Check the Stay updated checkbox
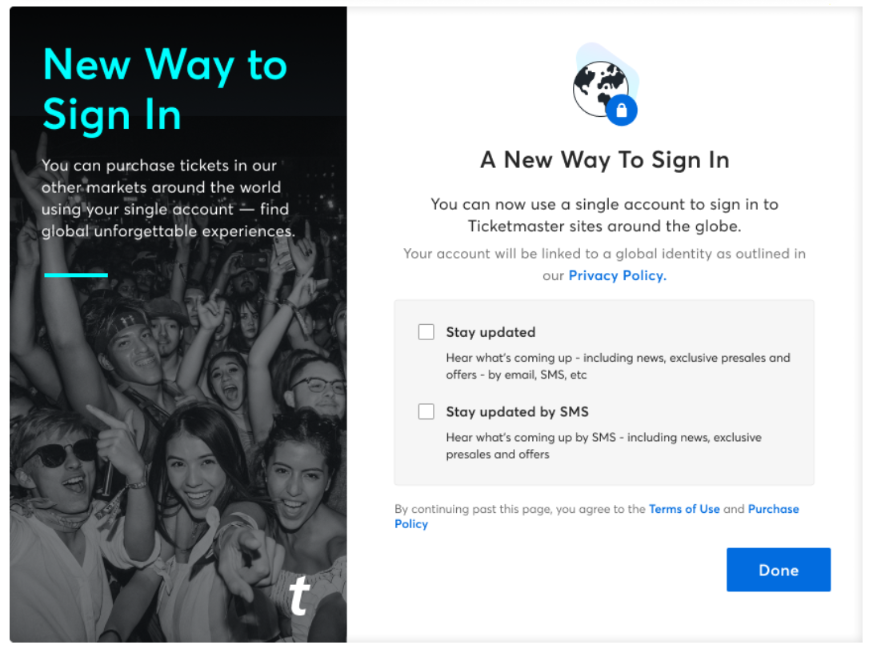This screenshot has height=651, width=871. 426,332
